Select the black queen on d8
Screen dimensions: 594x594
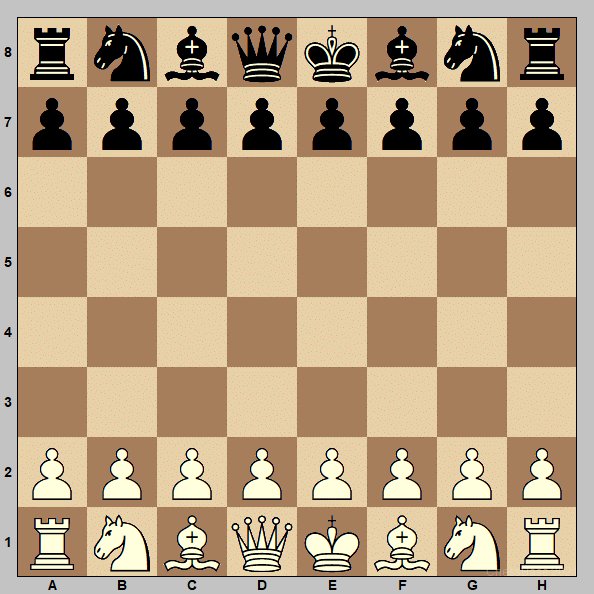(262, 53)
